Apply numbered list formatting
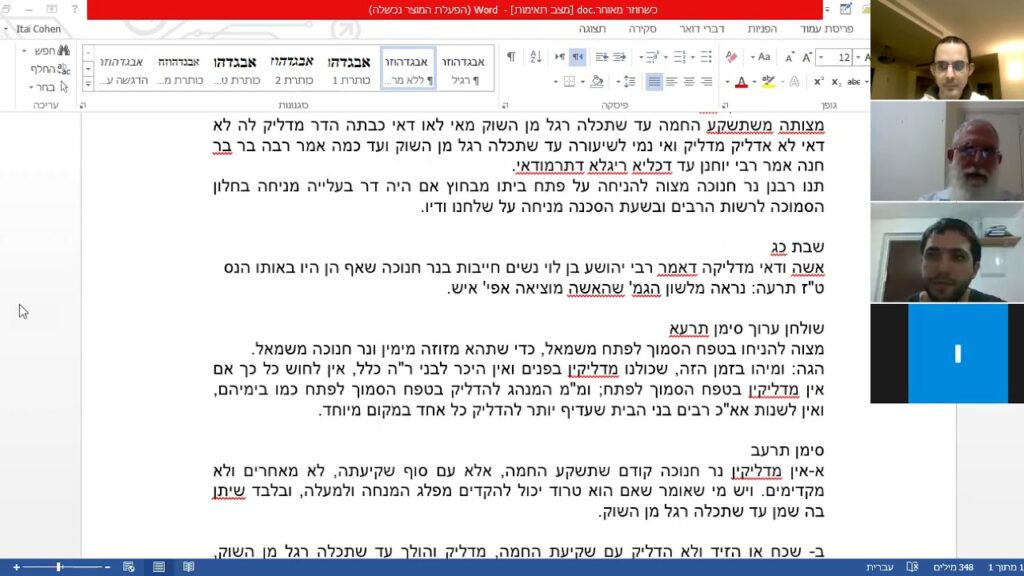The height and width of the screenshot is (576, 1024). coord(679,57)
